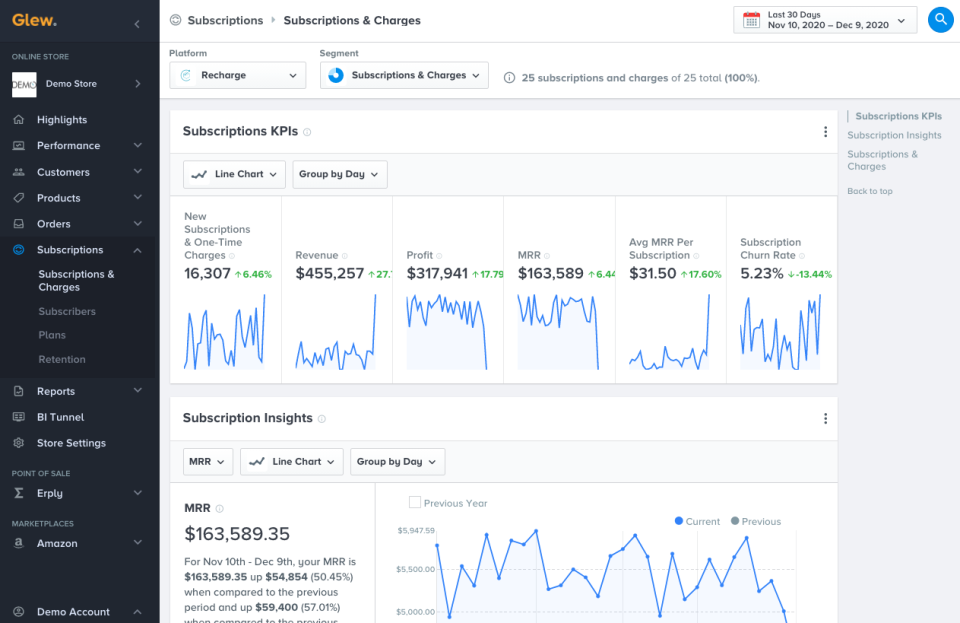Open the Plans page under Subscriptions
960x623 pixels.
[x=52, y=335]
